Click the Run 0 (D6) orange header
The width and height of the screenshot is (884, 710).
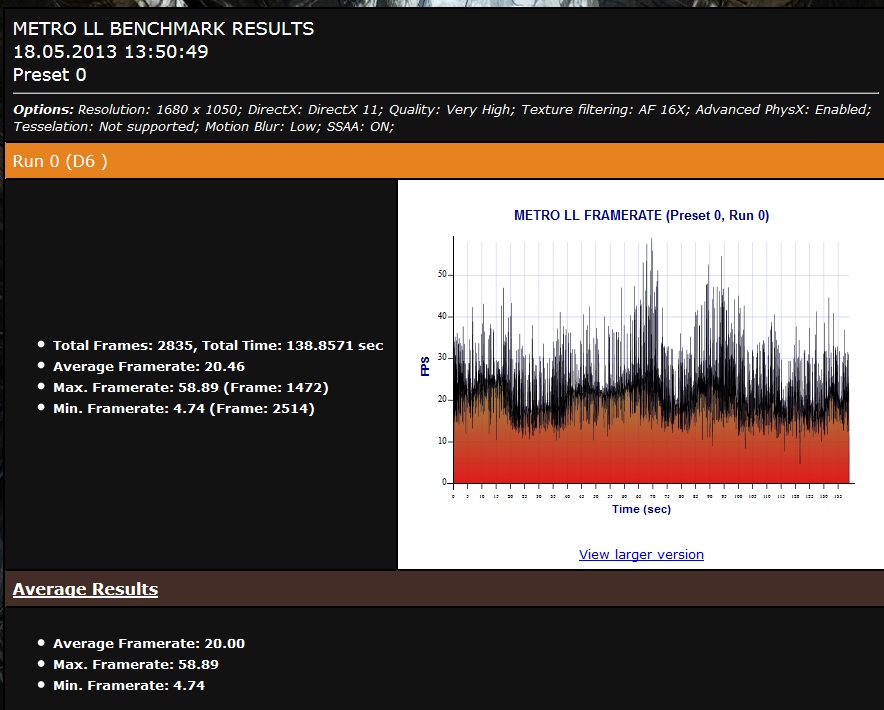click(444, 161)
